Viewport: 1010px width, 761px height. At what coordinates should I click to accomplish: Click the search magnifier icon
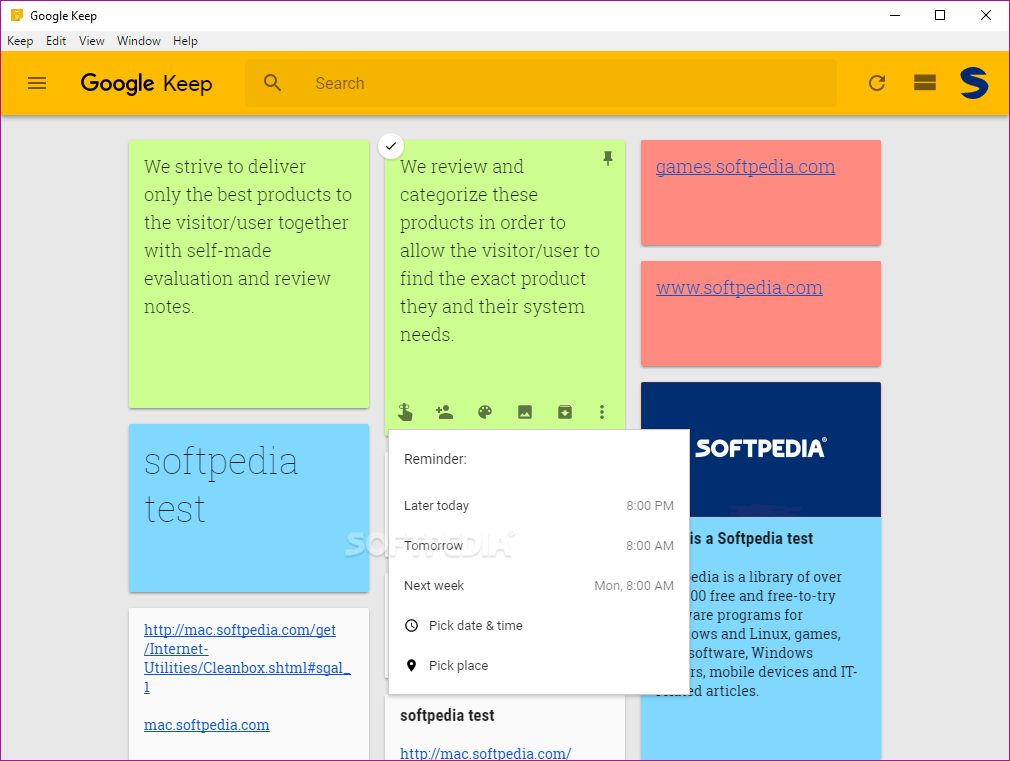(272, 83)
